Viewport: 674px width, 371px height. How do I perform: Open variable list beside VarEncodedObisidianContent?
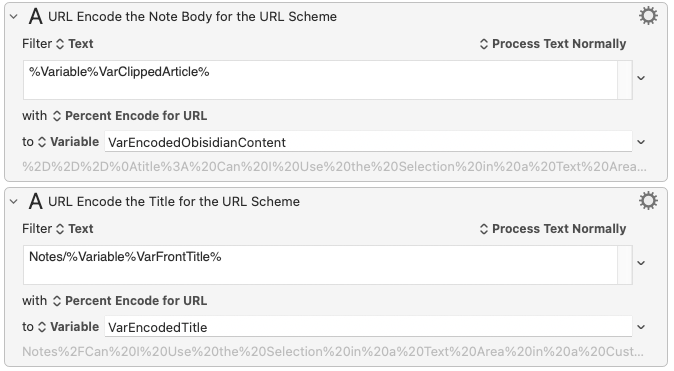click(x=641, y=142)
